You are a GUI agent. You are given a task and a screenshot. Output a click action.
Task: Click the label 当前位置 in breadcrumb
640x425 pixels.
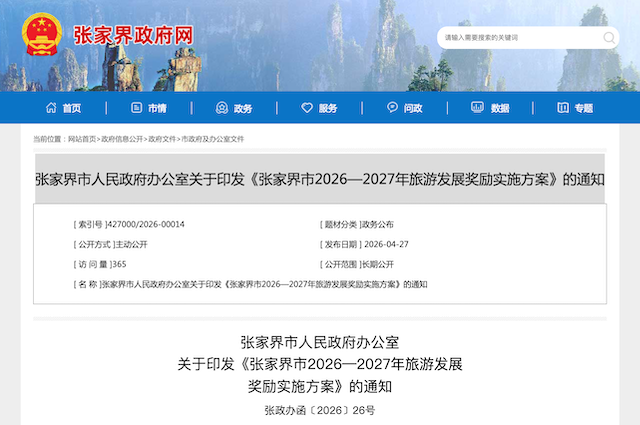coord(47,139)
